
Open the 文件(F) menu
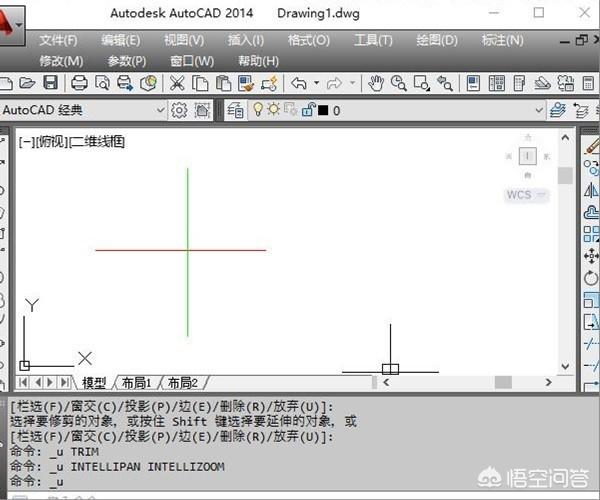pos(58,40)
